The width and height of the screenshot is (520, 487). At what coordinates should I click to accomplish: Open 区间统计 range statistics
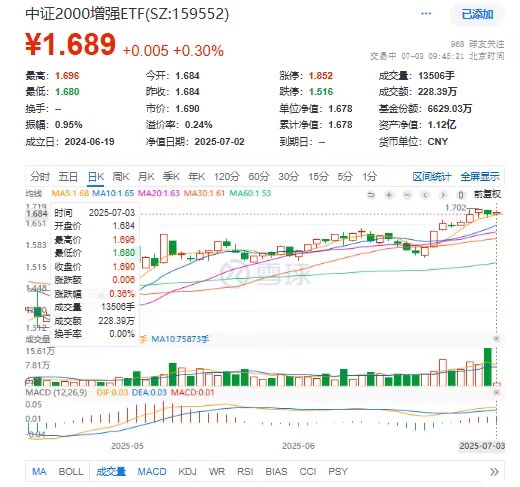(x=432, y=177)
